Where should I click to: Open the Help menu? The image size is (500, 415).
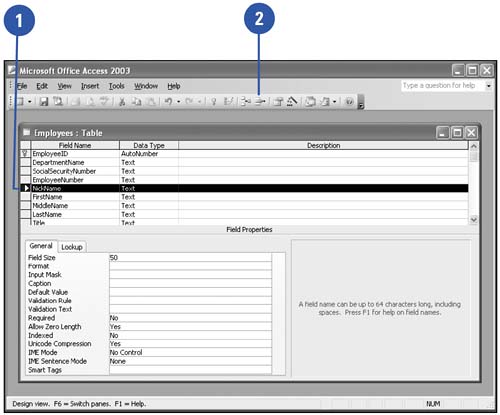point(174,86)
